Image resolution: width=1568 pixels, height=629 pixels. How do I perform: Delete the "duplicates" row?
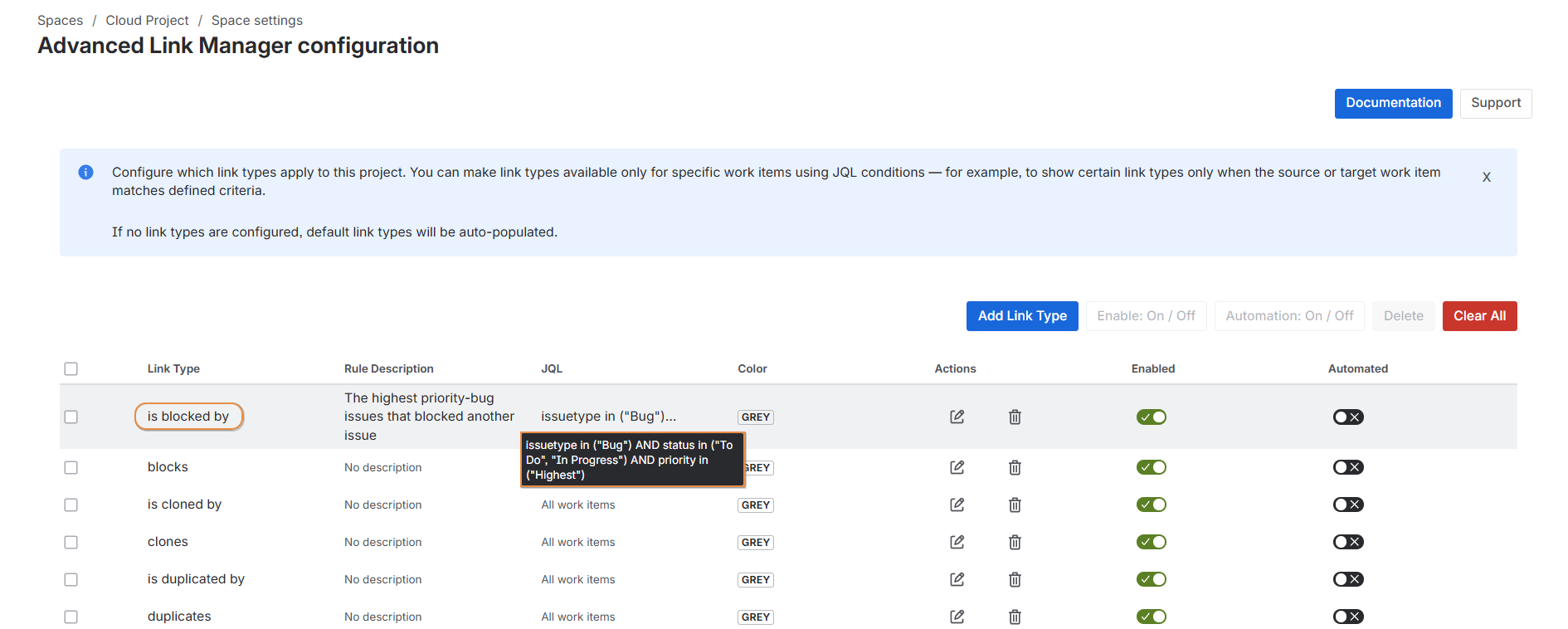coord(1015,617)
